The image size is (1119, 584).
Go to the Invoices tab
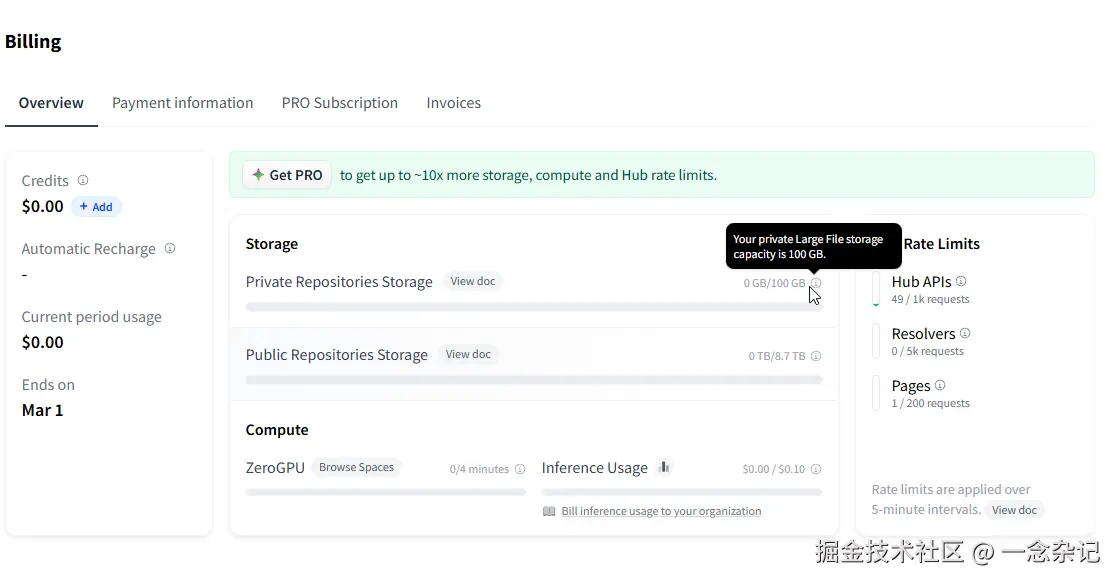click(x=453, y=103)
